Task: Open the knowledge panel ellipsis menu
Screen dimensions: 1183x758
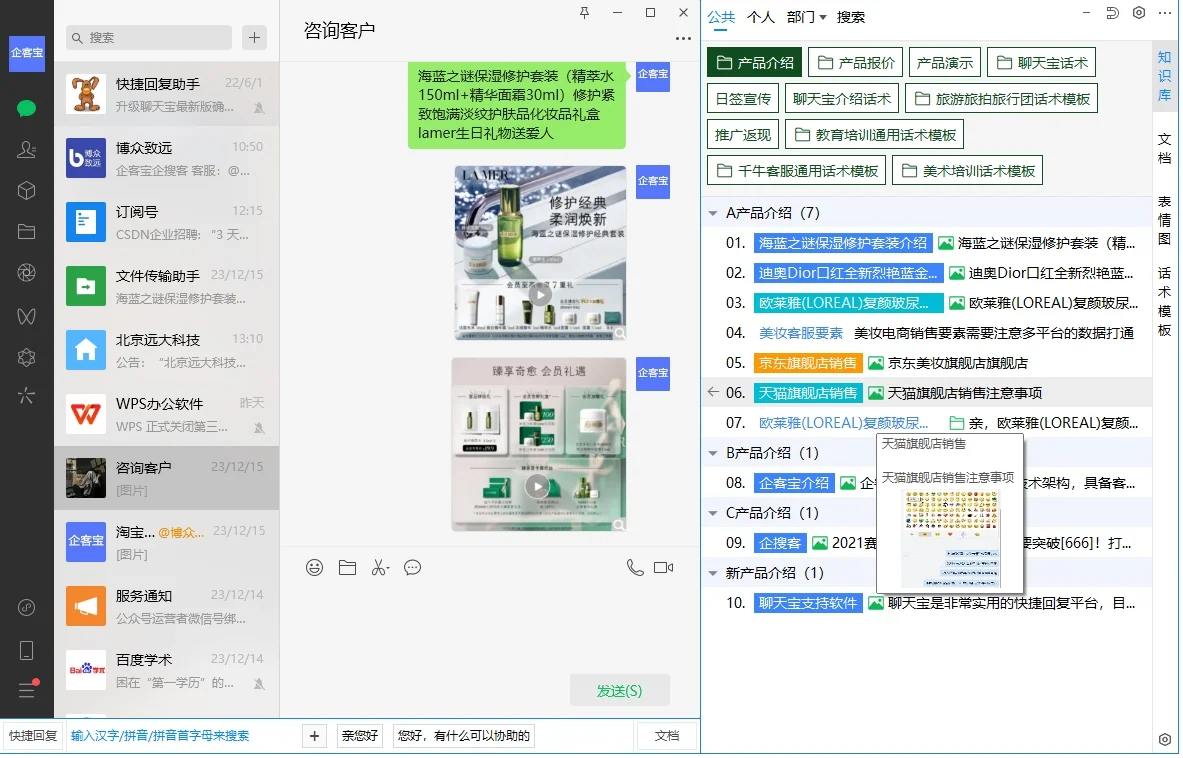Action: pyautogui.click(x=1166, y=13)
